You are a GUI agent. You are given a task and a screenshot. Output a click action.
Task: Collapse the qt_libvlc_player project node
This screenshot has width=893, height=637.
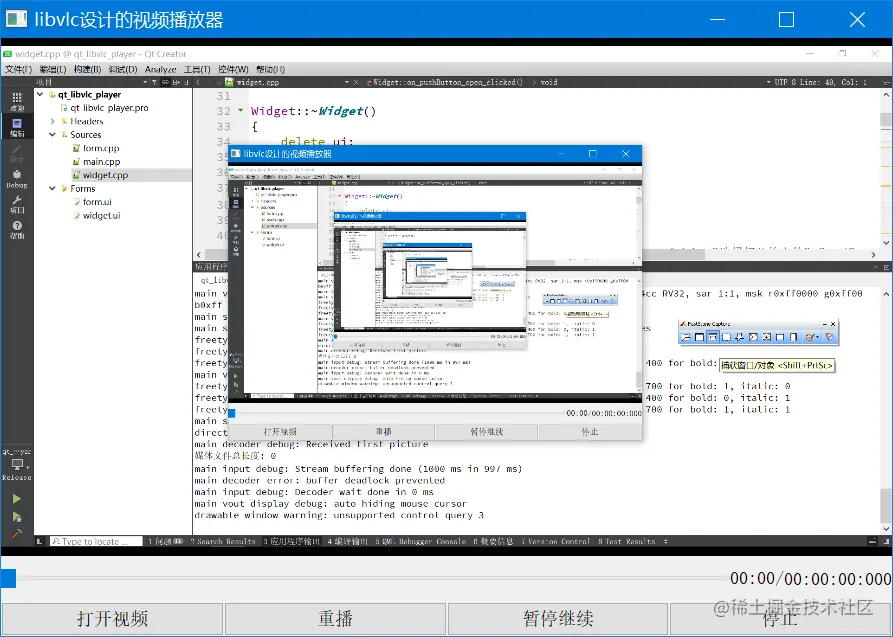point(40,94)
